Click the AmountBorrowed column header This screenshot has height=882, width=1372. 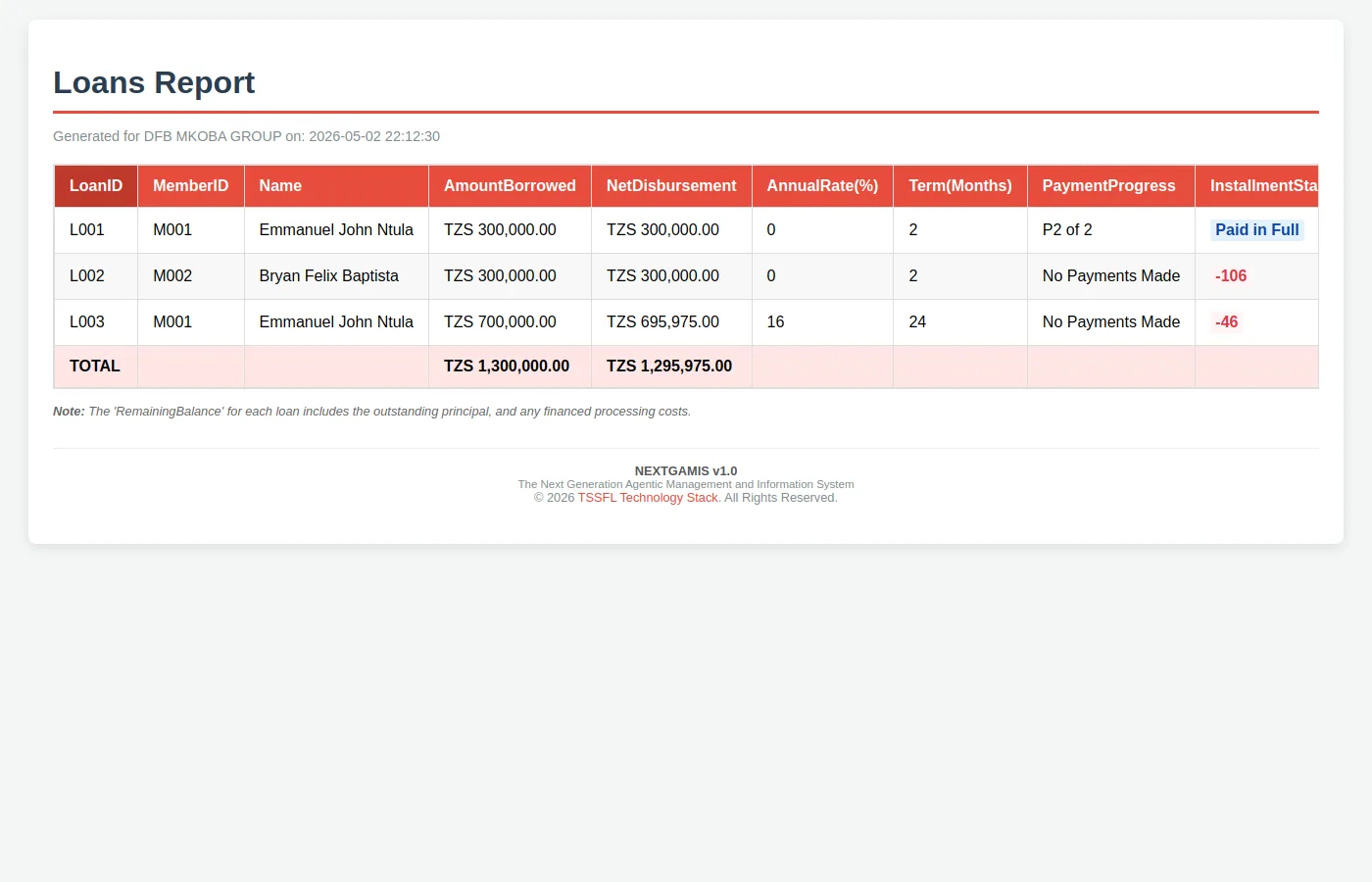tap(510, 186)
